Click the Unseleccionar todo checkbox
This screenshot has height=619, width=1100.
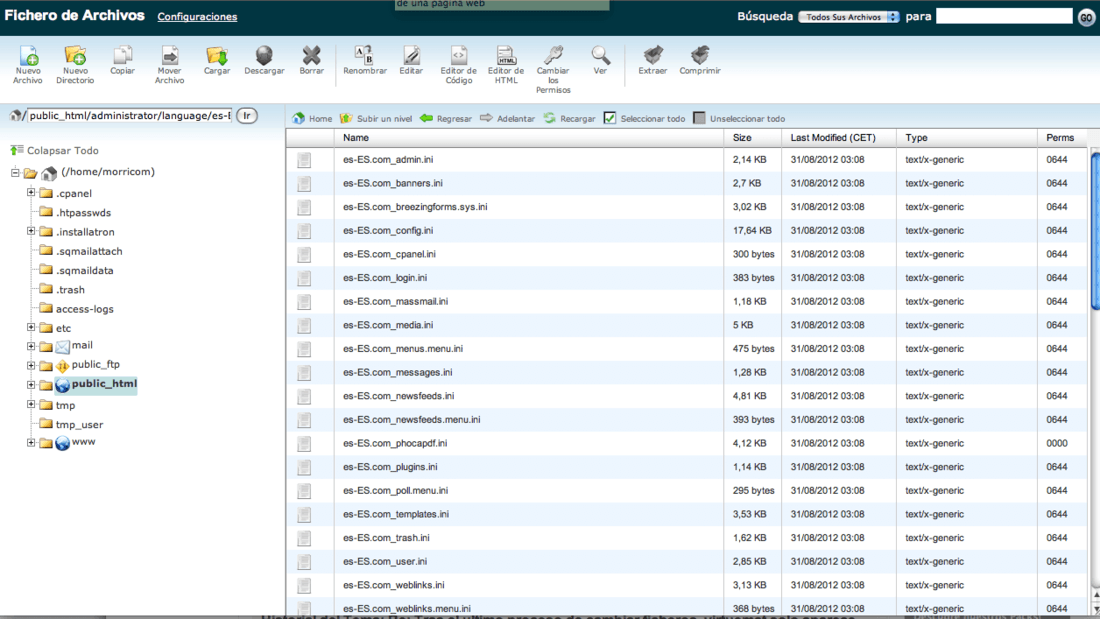coord(699,118)
